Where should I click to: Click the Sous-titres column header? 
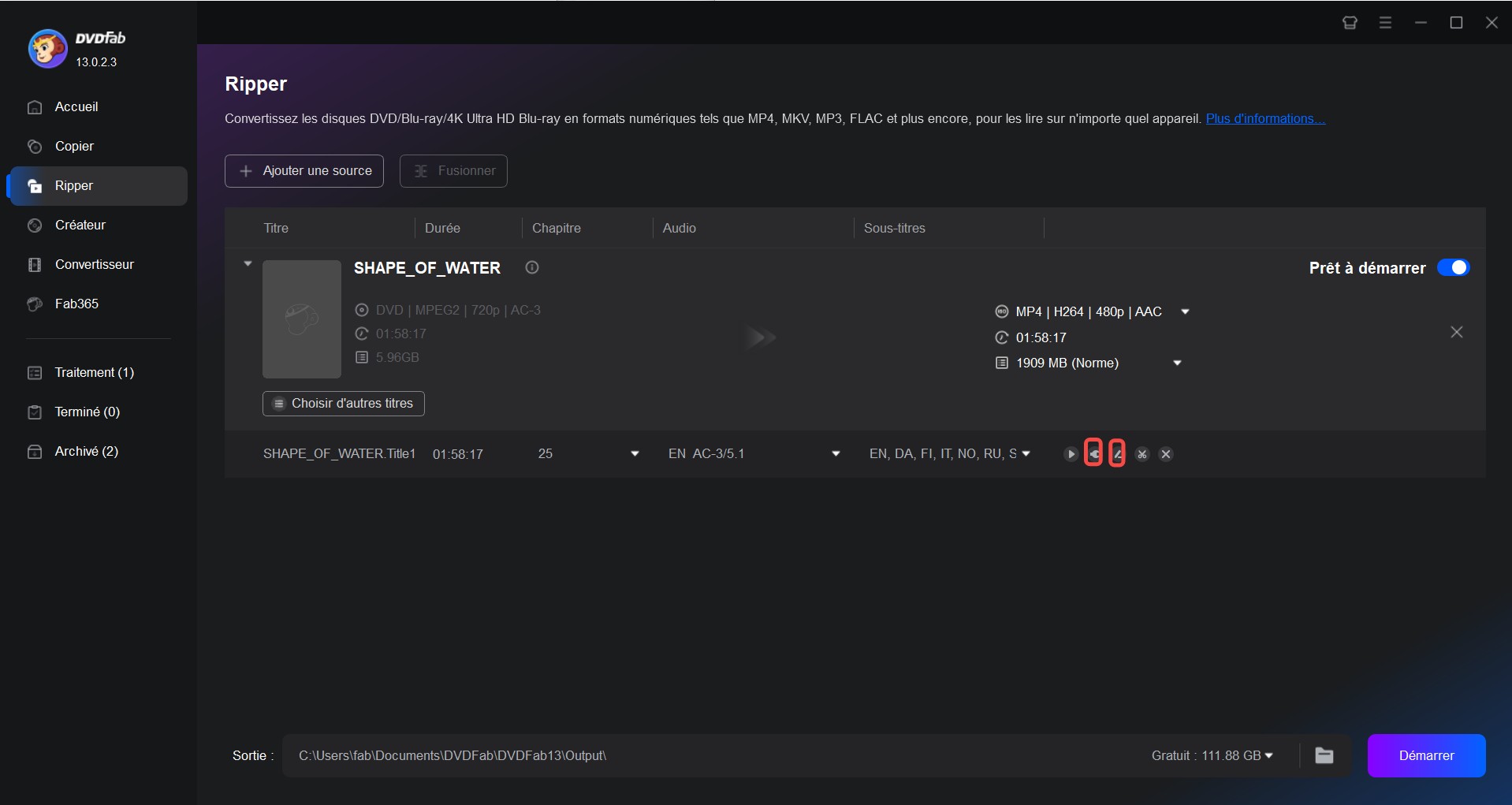(895, 228)
